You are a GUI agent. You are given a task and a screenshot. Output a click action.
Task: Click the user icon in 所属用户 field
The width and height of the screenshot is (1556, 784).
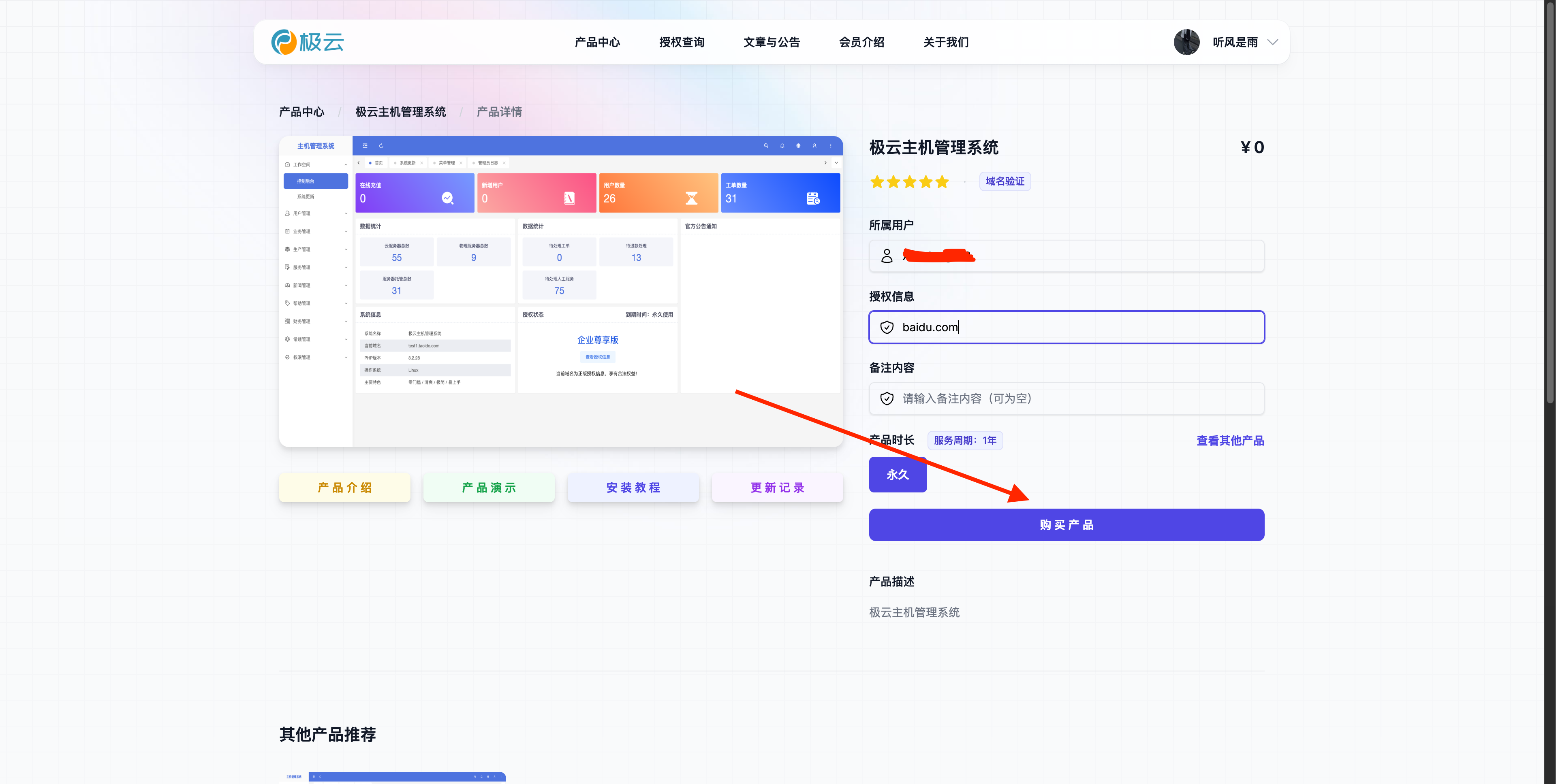[887, 256]
